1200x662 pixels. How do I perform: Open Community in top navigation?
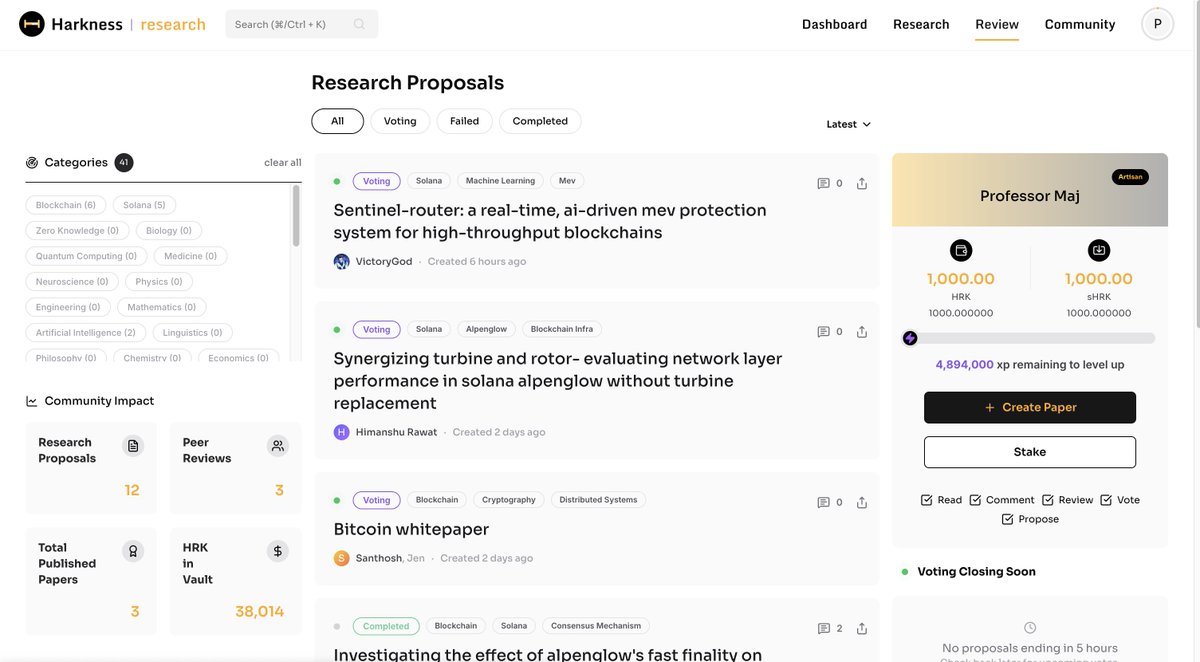point(1080,24)
